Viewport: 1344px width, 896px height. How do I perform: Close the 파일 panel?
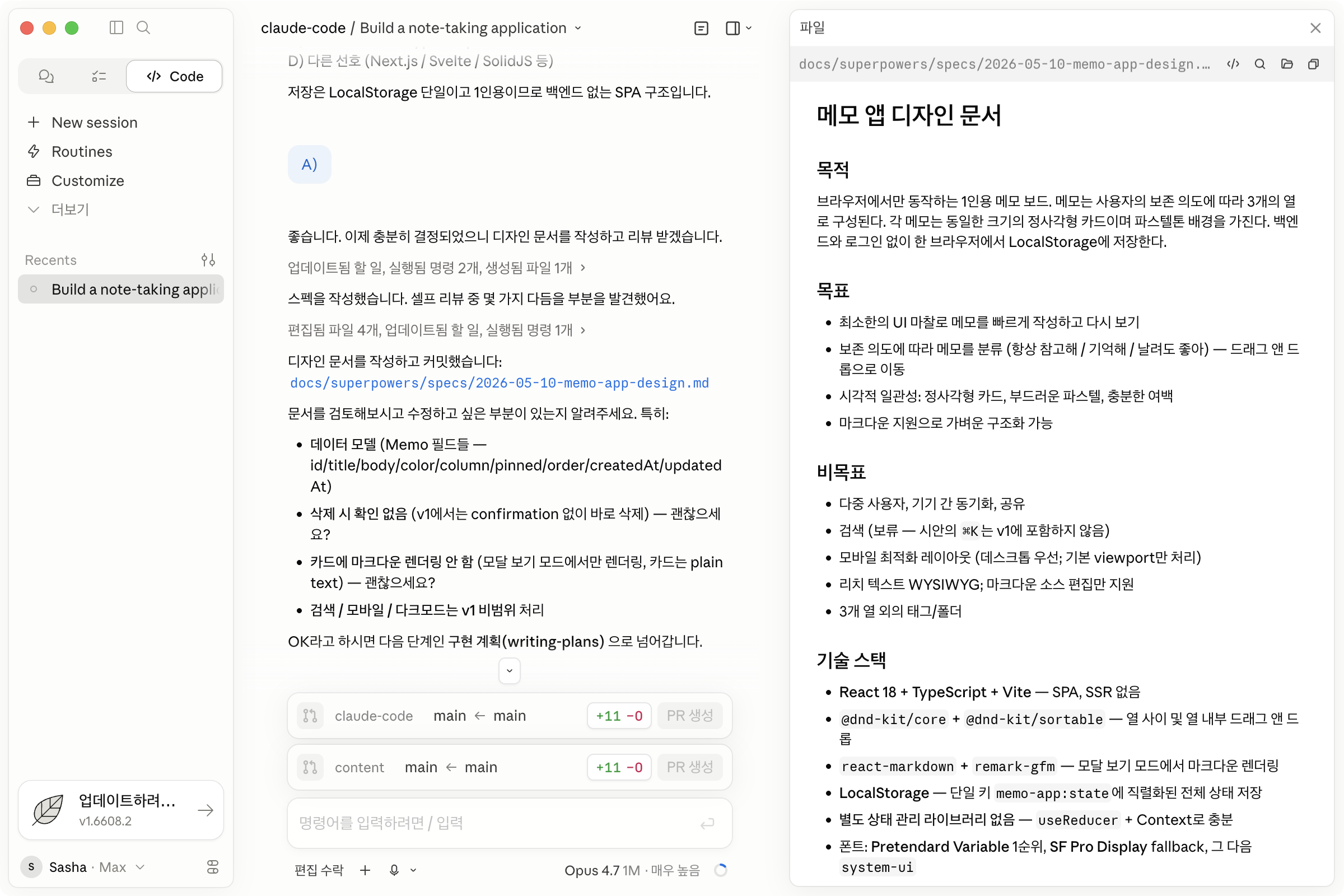[x=1315, y=27]
